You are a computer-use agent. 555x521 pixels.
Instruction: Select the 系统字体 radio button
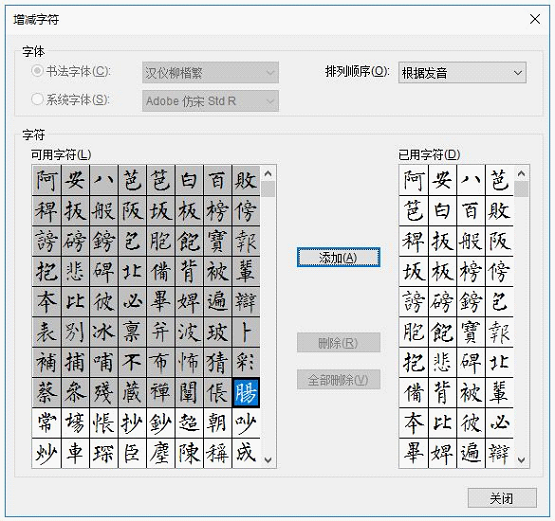(37, 99)
